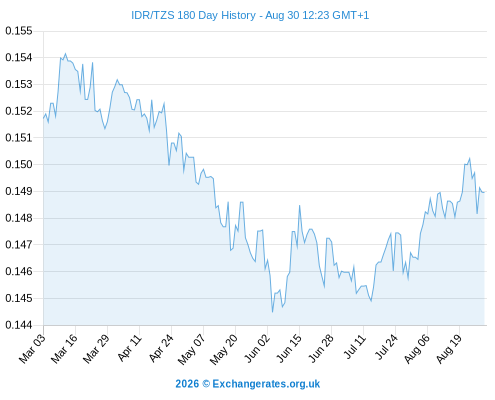Select the Apr 24 date label
Viewport: 495px width, 400px height.
click(x=161, y=348)
